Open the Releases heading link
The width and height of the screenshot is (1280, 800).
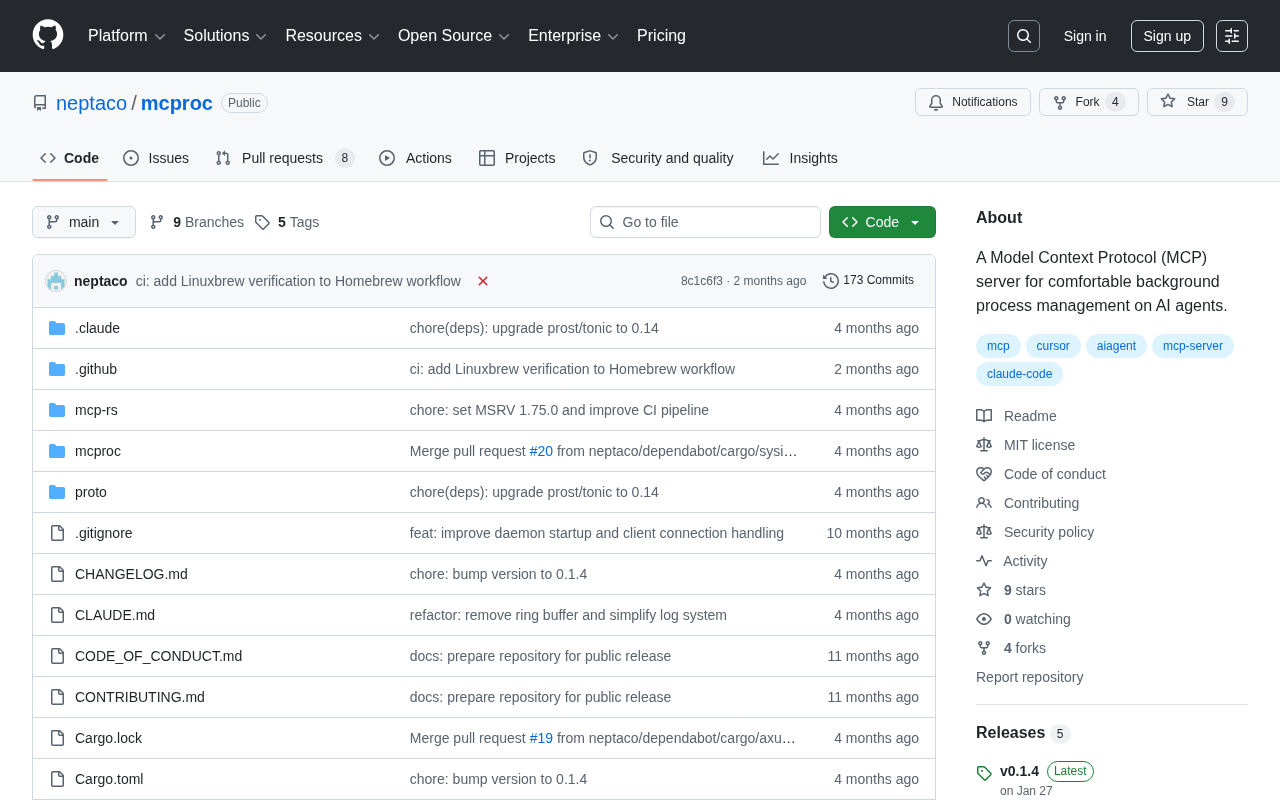coord(1023,733)
